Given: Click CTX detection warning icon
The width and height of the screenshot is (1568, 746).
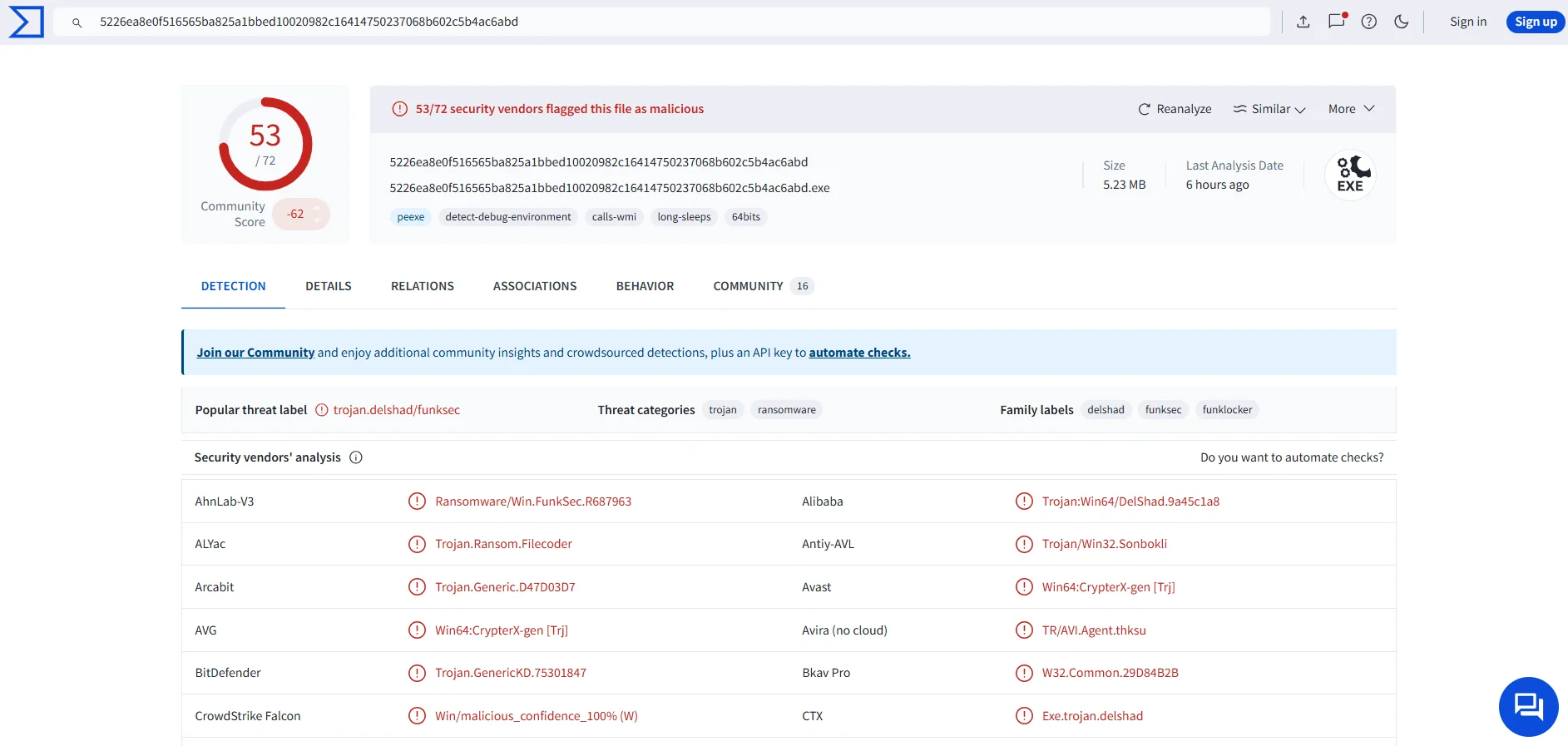Looking at the screenshot, I should (x=1024, y=716).
